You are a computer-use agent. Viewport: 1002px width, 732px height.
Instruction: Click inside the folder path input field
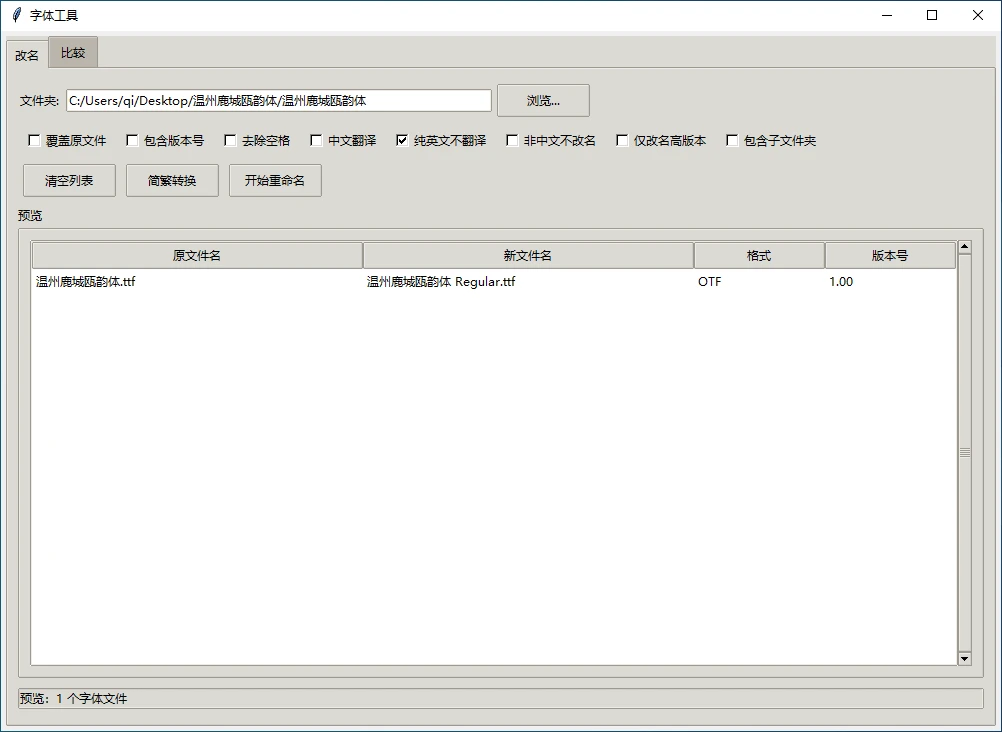(x=278, y=100)
